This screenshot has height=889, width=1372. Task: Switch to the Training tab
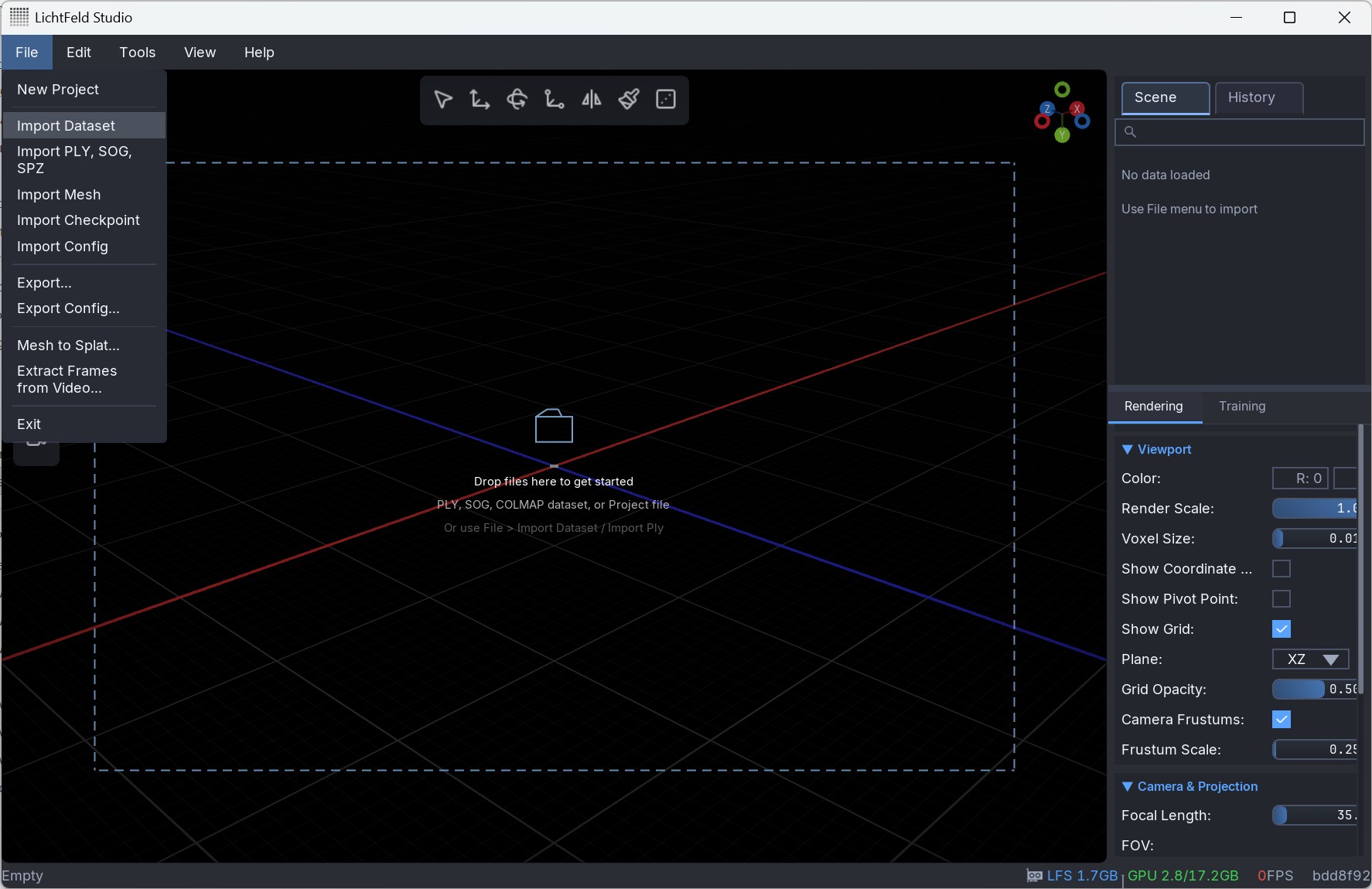(1242, 407)
